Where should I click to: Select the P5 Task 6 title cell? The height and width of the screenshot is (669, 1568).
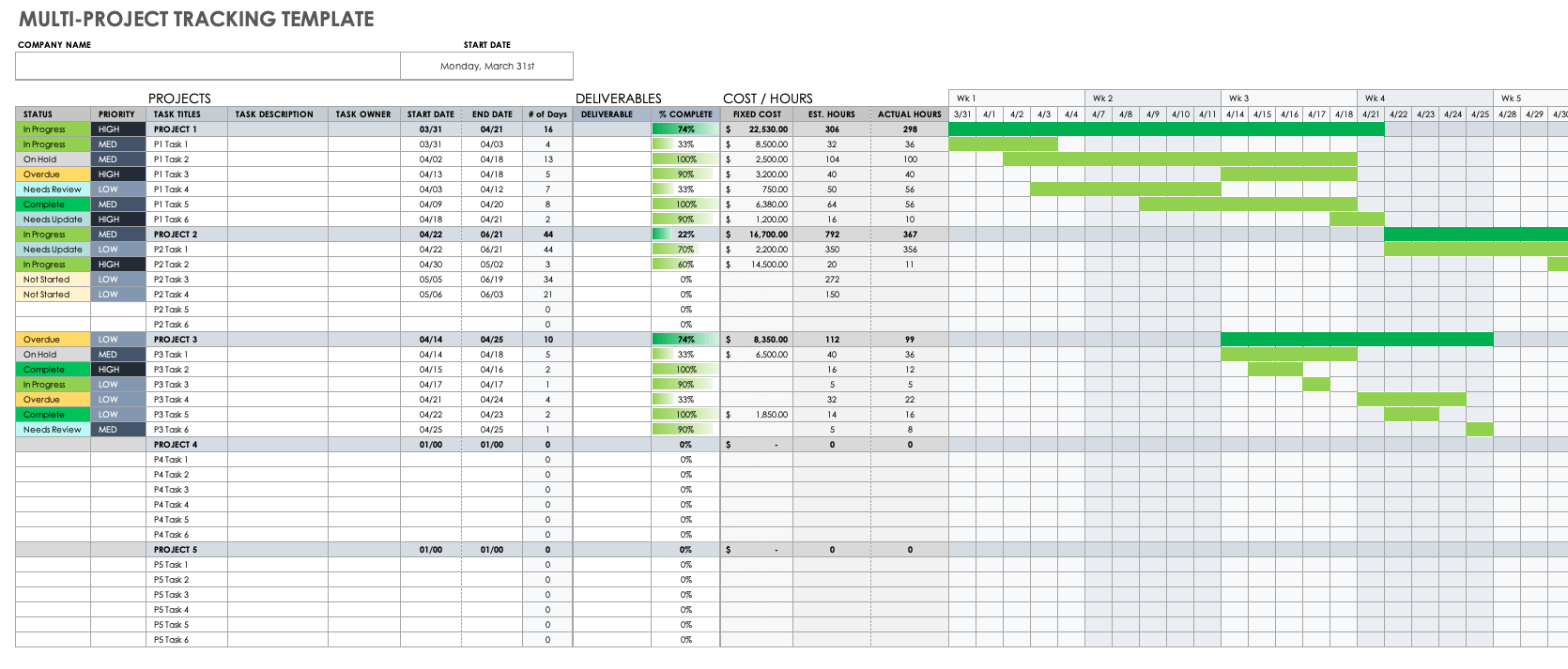187,640
